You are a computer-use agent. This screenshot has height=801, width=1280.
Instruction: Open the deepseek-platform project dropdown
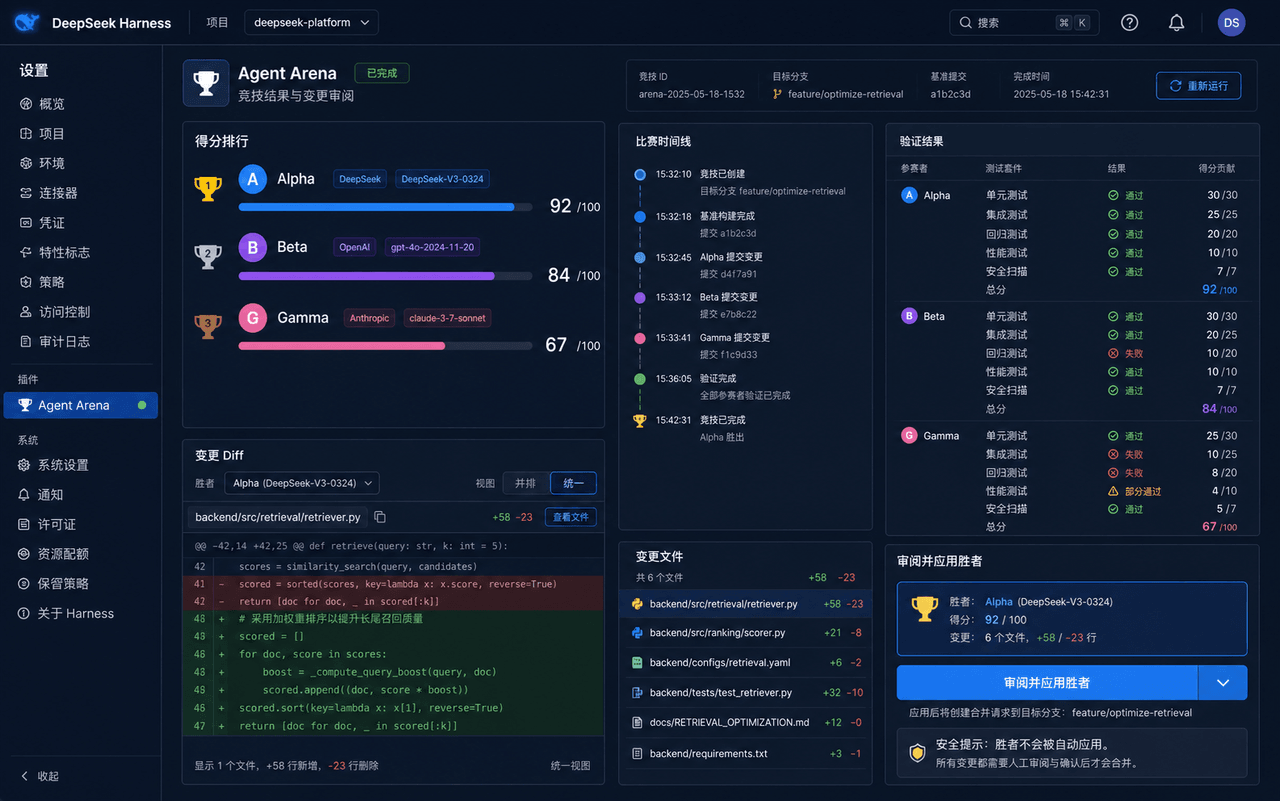click(x=311, y=22)
